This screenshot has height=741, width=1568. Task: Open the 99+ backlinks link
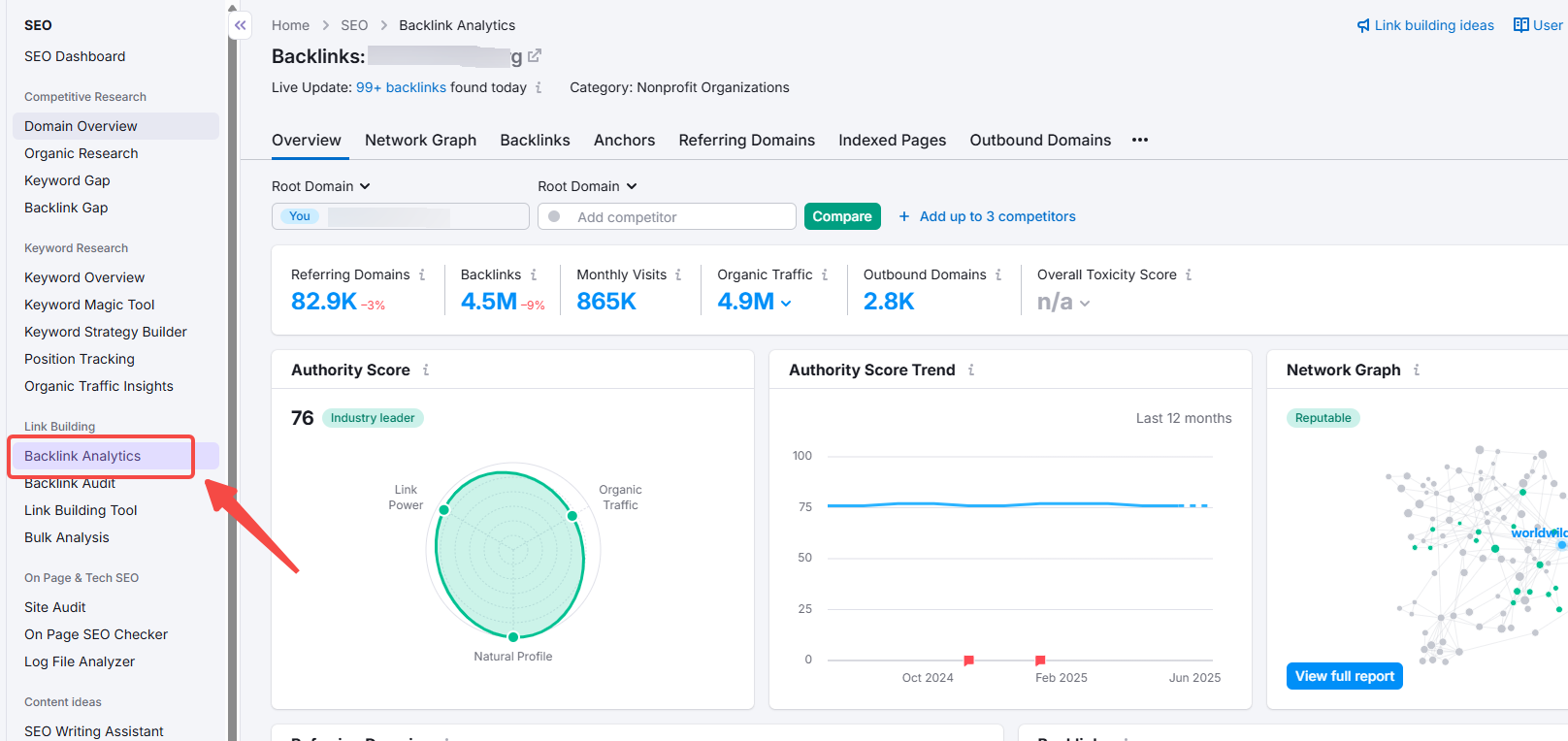click(x=401, y=87)
